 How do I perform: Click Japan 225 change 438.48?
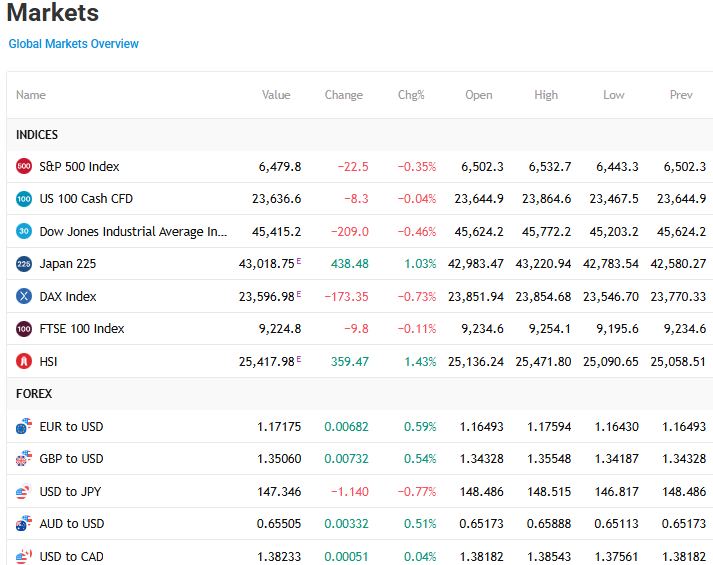[x=350, y=264]
